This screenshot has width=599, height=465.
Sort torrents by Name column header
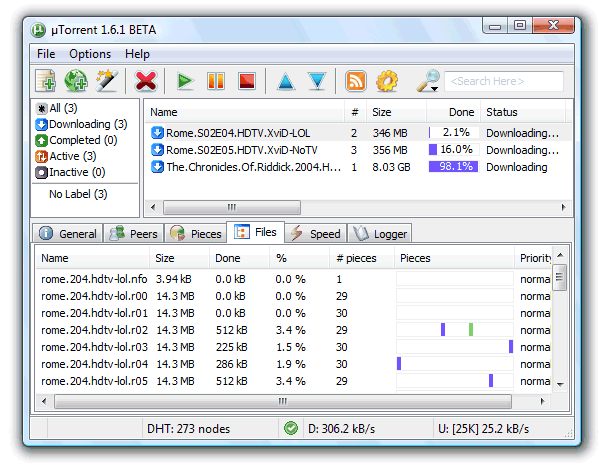[x=244, y=112]
